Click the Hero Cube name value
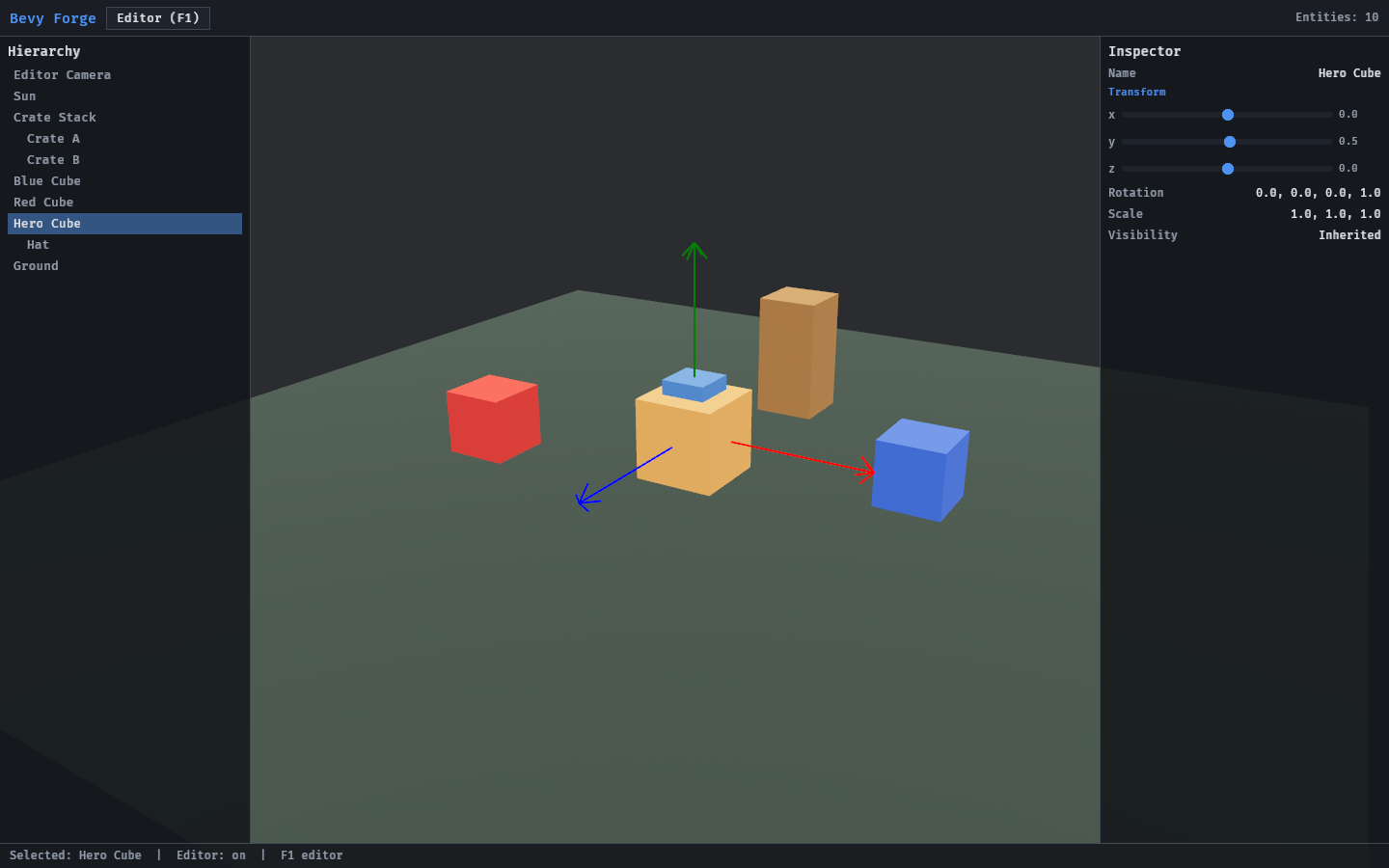The height and width of the screenshot is (868, 1389). tap(1349, 73)
